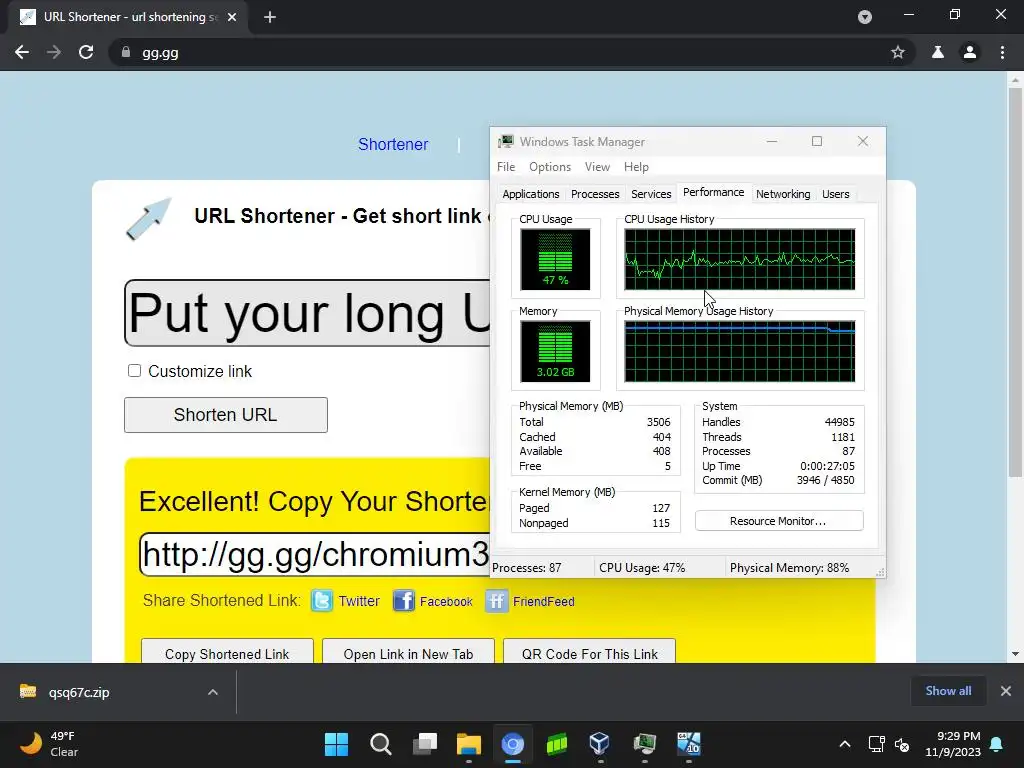Open the Windows Start menu
1024x768 pixels.
point(337,744)
